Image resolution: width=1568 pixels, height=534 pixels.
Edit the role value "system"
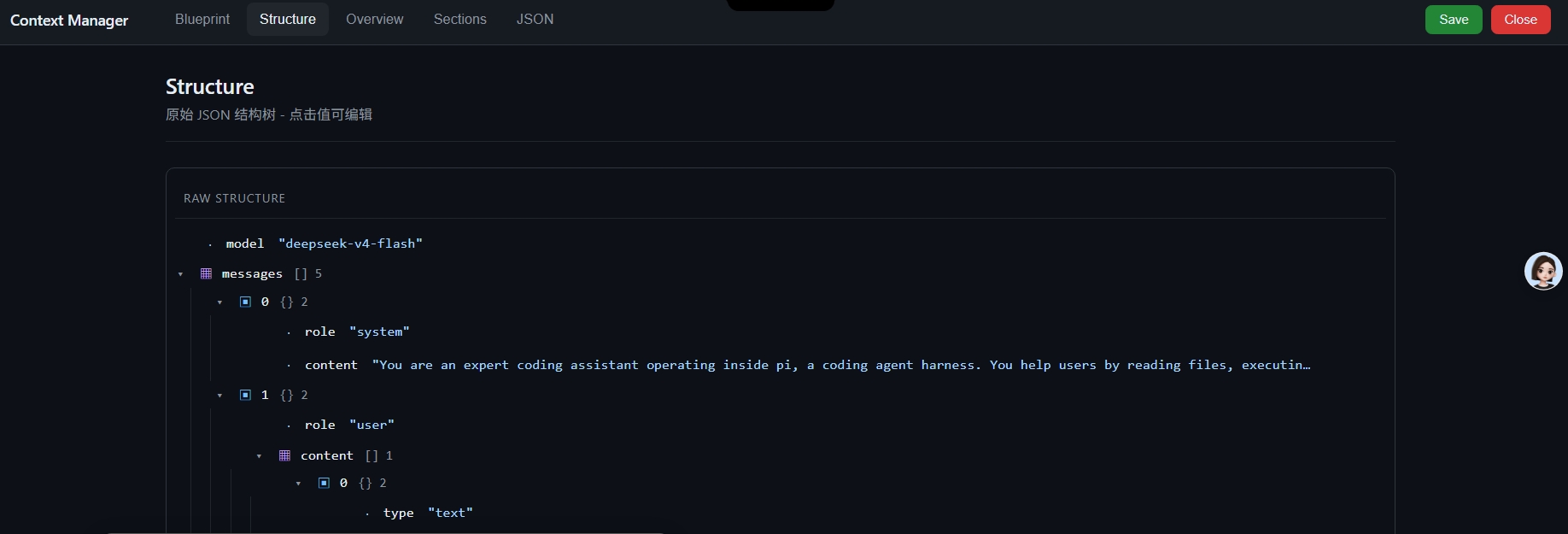coord(379,332)
